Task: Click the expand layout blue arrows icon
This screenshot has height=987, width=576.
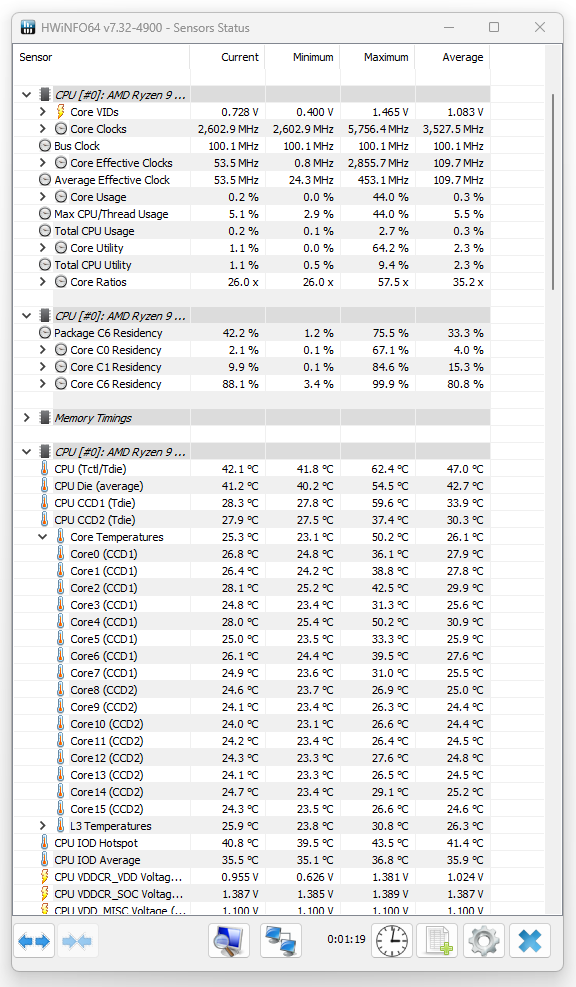Action: pos(34,940)
